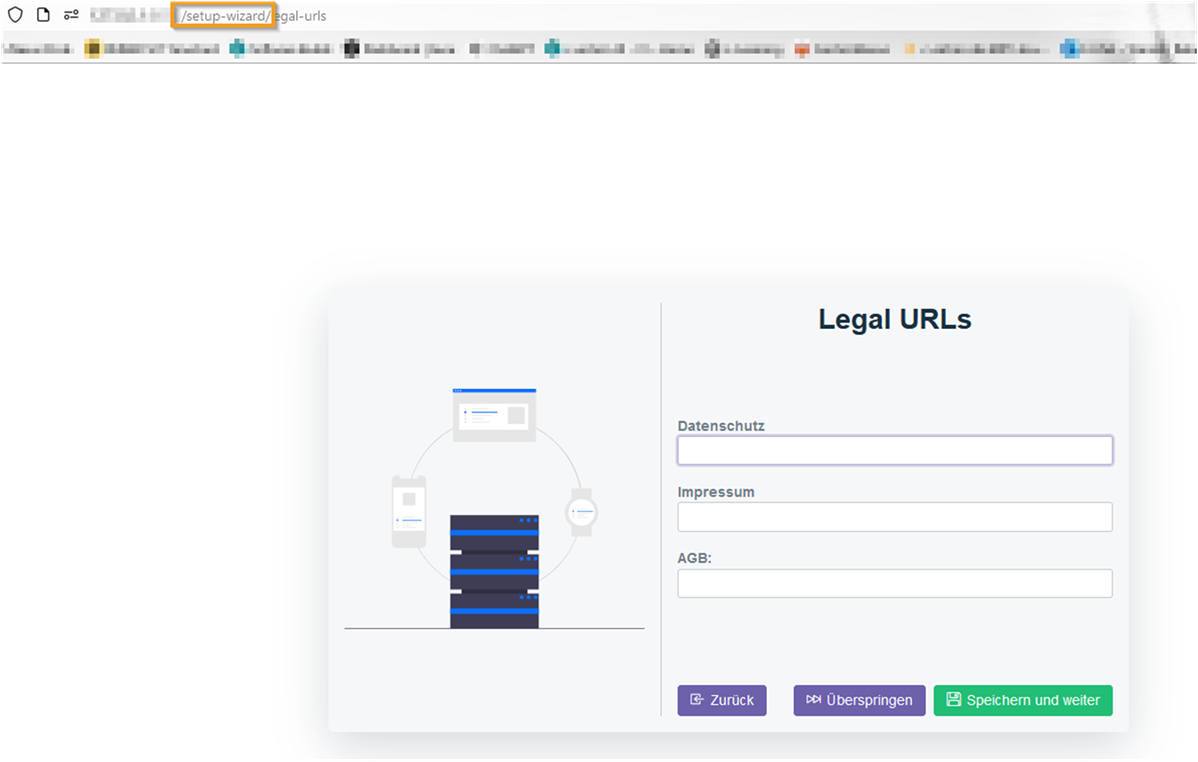Open the bookmark with orange-red favicon
The image size is (1198, 762).
pyautogui.click(x=801, y=47)
